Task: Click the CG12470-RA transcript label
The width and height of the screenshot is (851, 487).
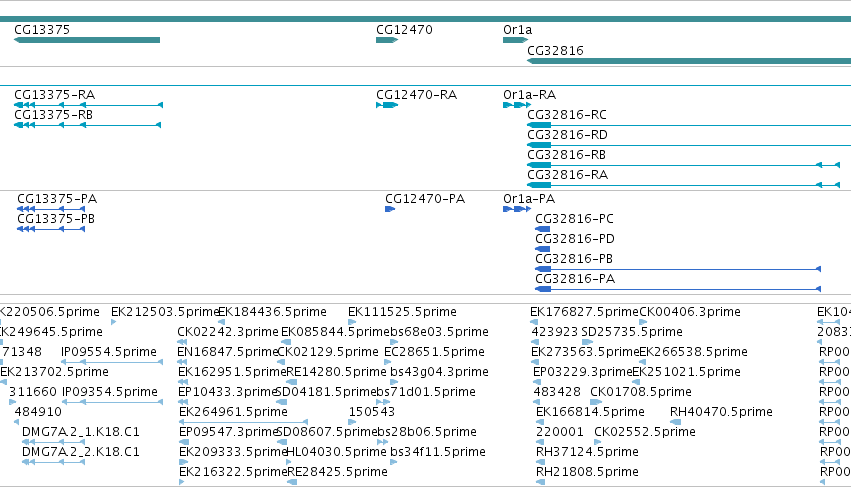Action: tap(416, 94)
